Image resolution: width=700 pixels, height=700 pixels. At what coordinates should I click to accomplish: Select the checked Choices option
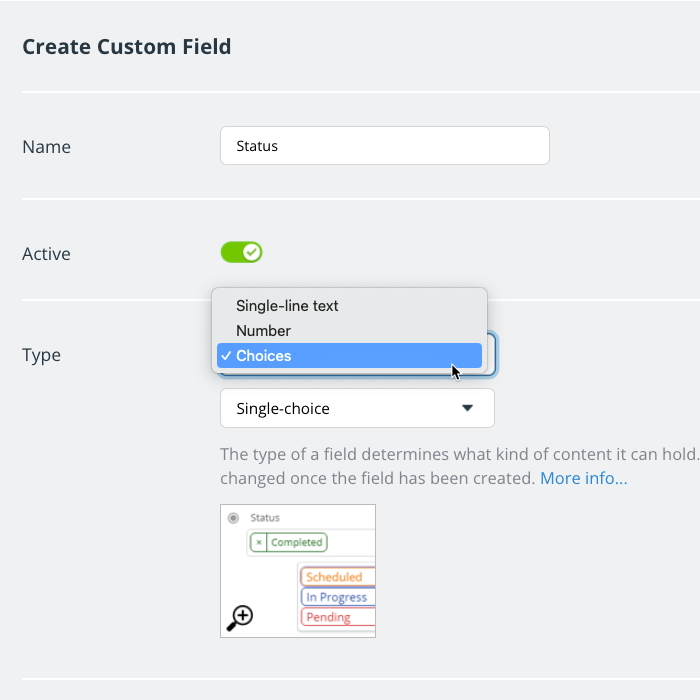pos(264,355)
